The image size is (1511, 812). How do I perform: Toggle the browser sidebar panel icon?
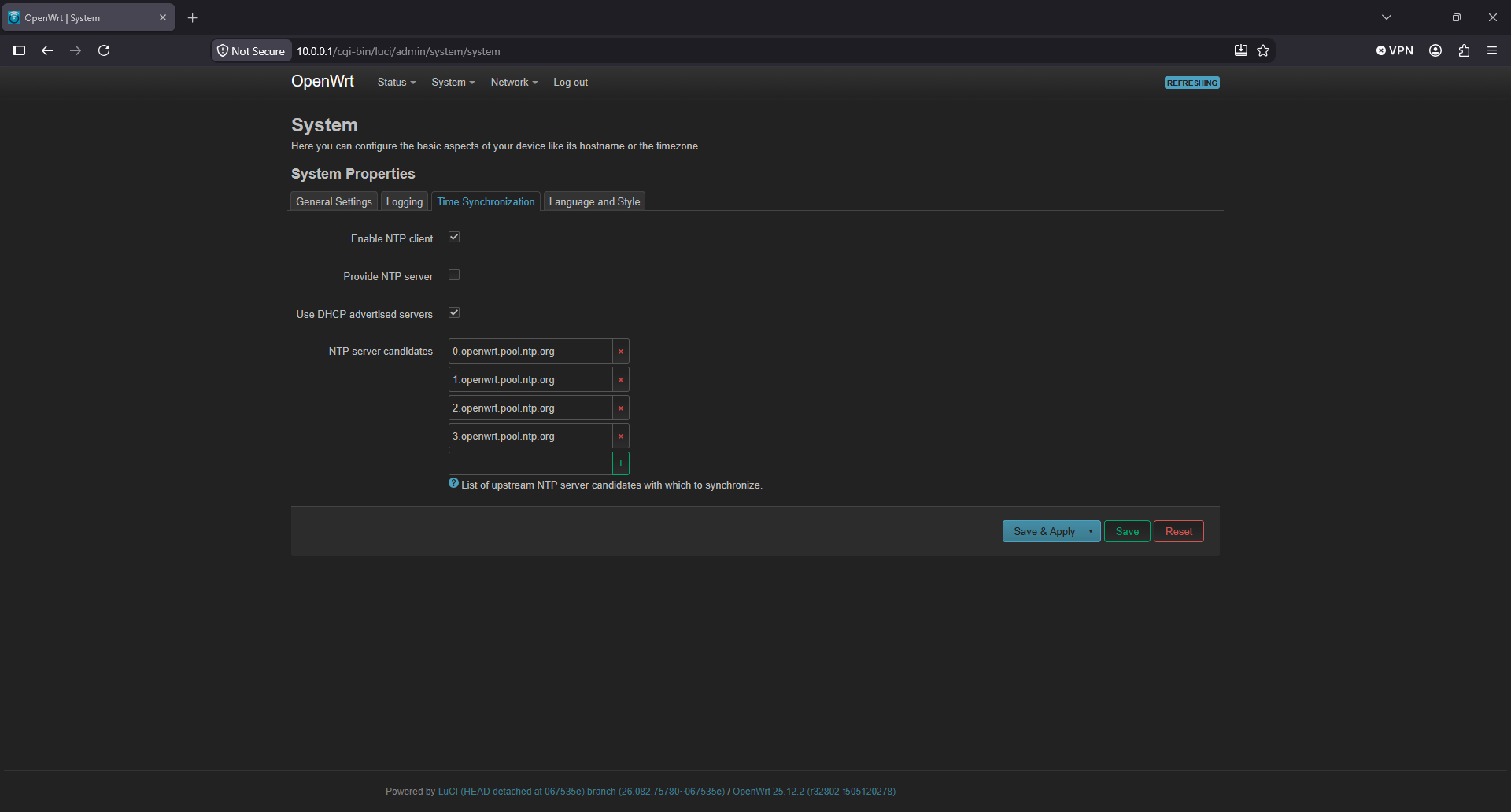[20, 50]
